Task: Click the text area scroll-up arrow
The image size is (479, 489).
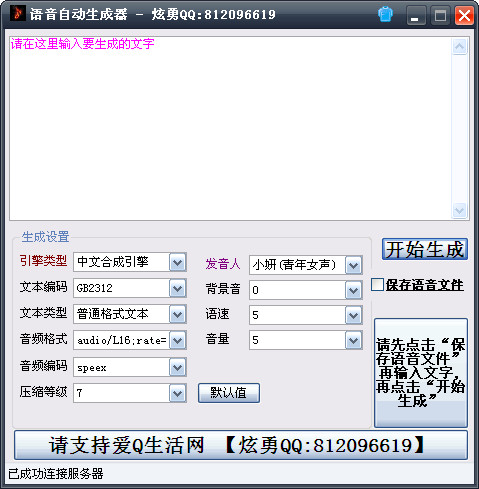Action: [460, 47]
